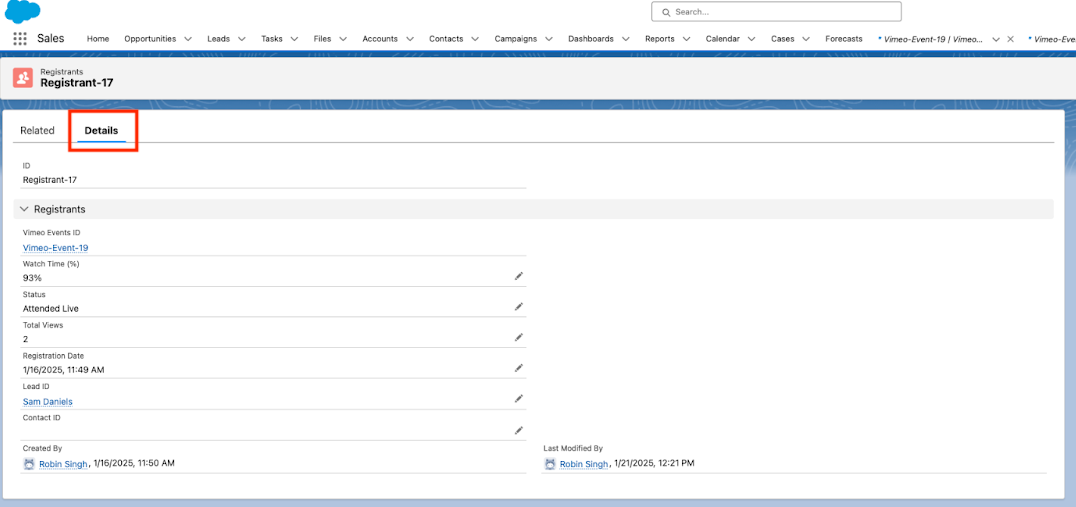
Task: Open the Sam Daniels lead link
Action: pyautogui.click(x=47, y=401)
